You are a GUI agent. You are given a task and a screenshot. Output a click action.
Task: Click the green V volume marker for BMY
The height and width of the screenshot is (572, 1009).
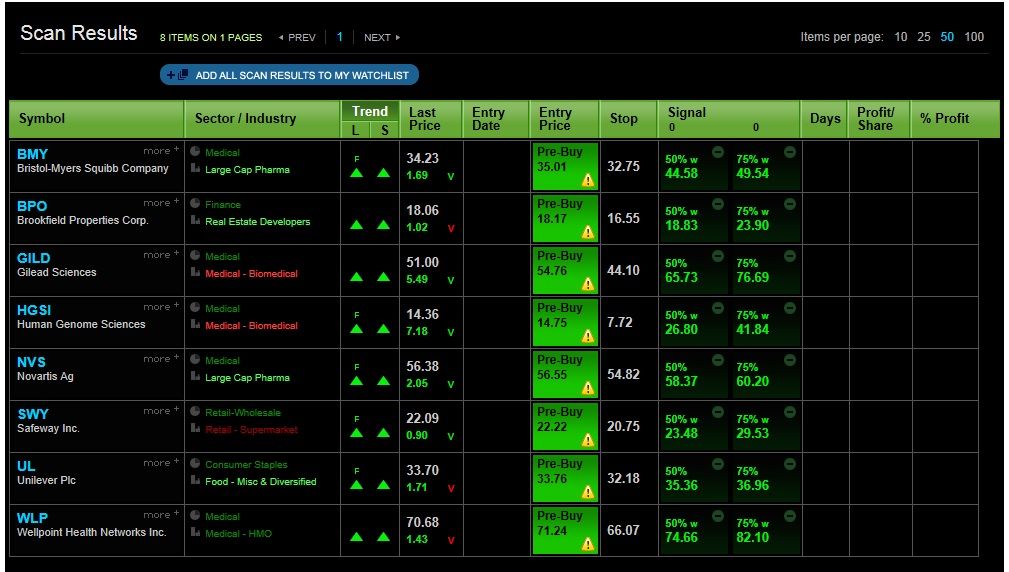pos(450,176)
